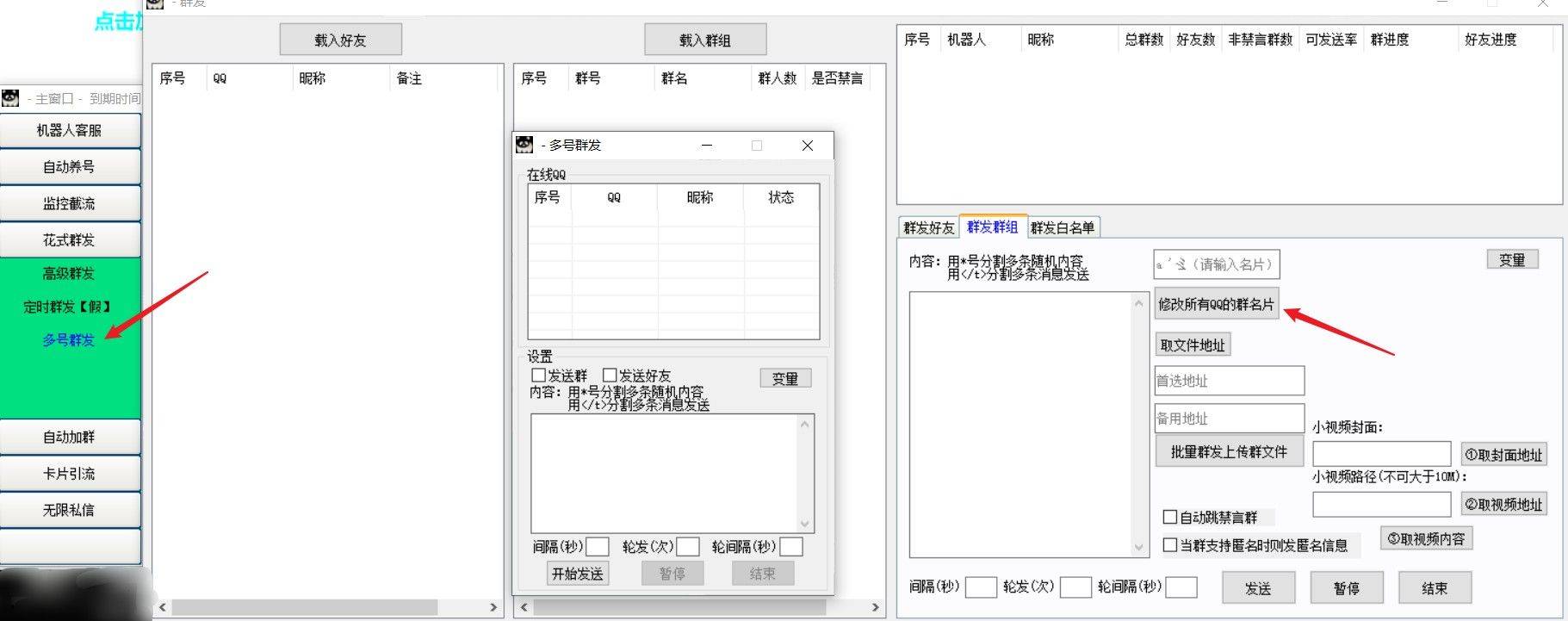Viewport: 1568px width, 621px height.
Task: Click 是否禁言 column header in group list
Action: [x=837, y=78]
